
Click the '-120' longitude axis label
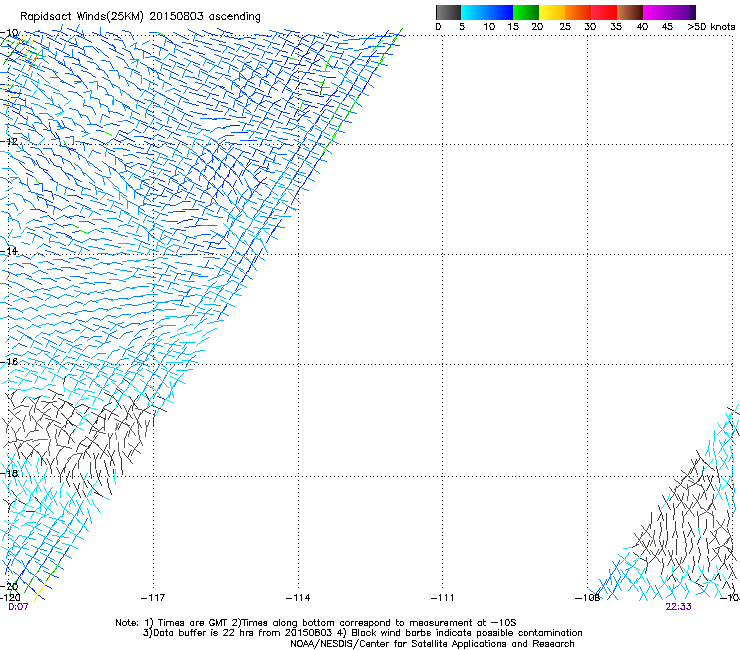coord(10,598)
